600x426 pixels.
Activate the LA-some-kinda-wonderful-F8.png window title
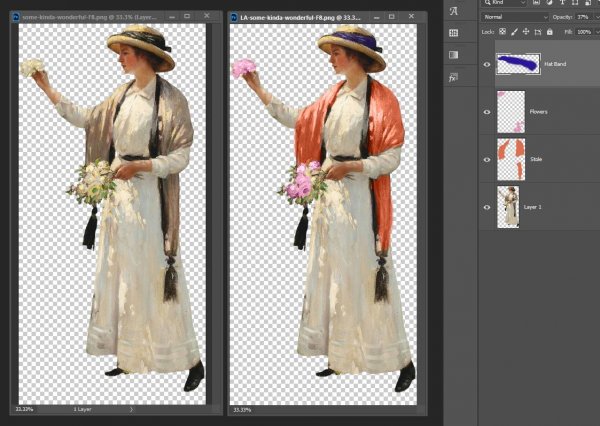pyautogui.click(x=300, y=17)
